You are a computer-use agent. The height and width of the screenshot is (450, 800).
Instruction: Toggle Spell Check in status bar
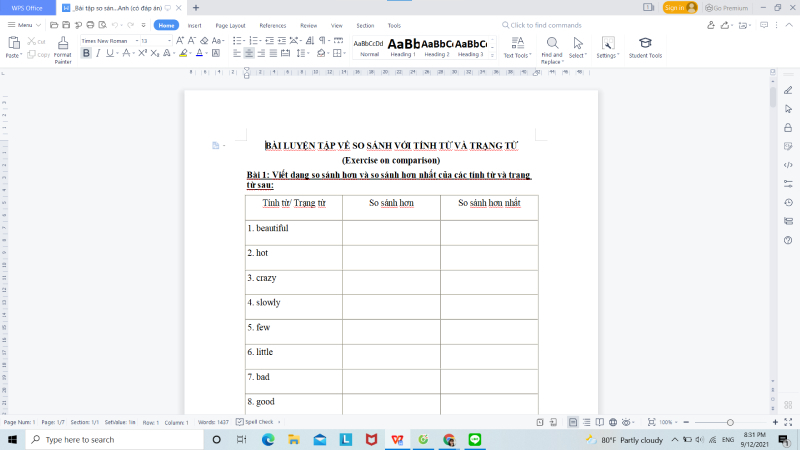click(x=255, y=422)
